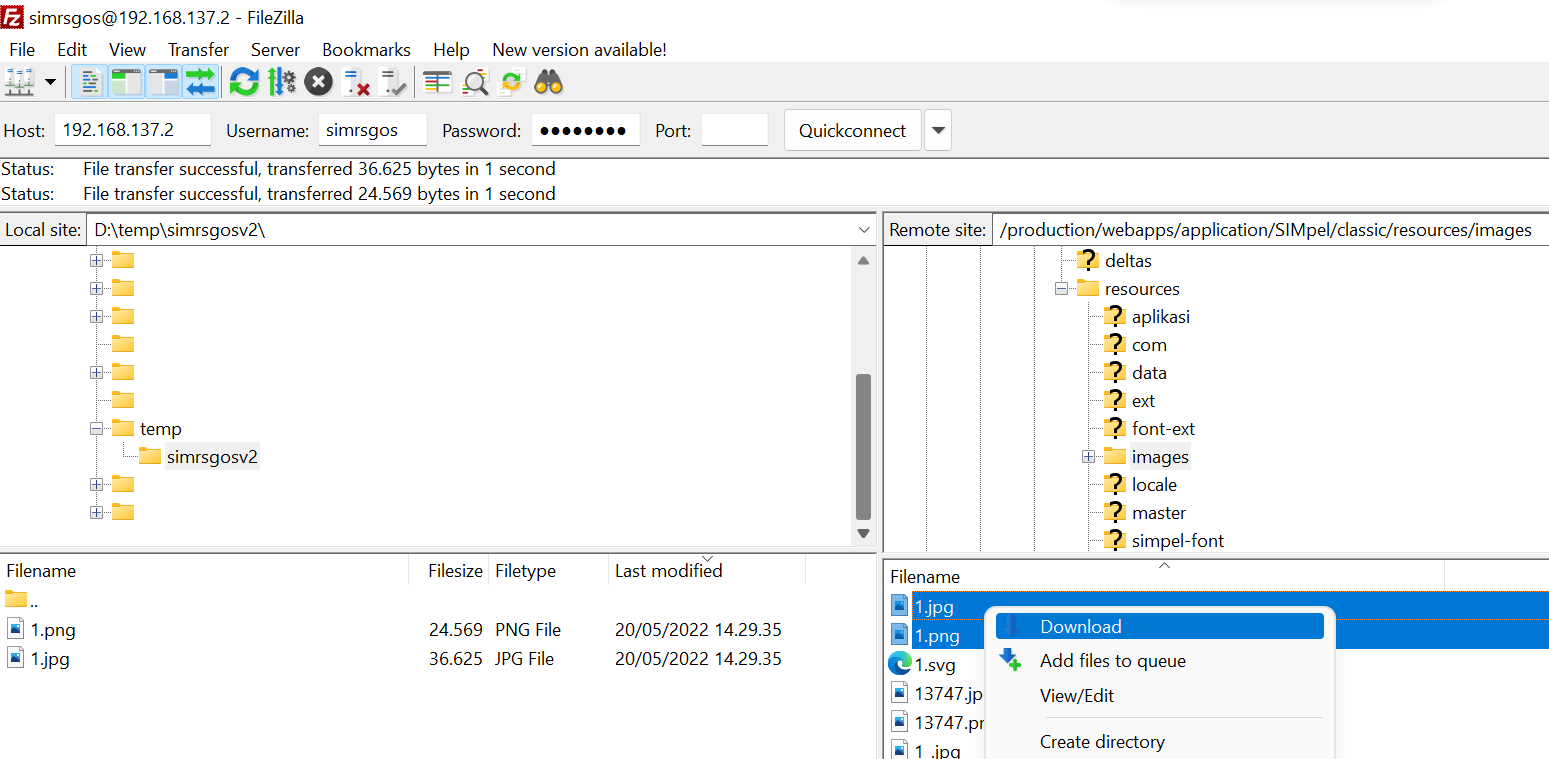Click the disconnect from server icon
1549x759 pixels.
[356, 82]
